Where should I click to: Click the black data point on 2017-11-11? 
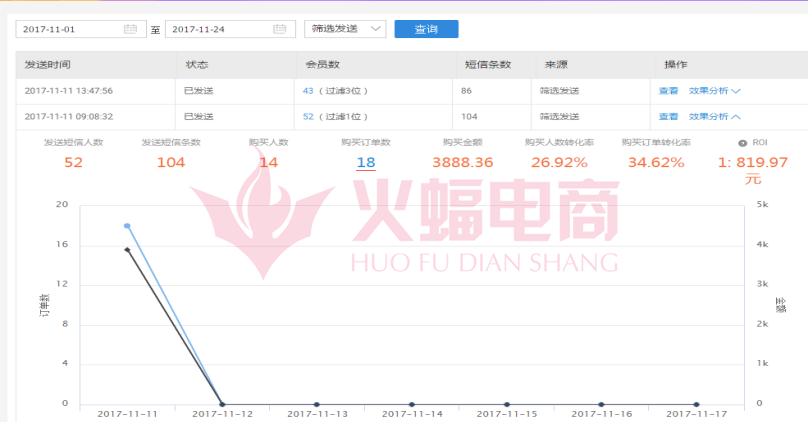(127, 250)
